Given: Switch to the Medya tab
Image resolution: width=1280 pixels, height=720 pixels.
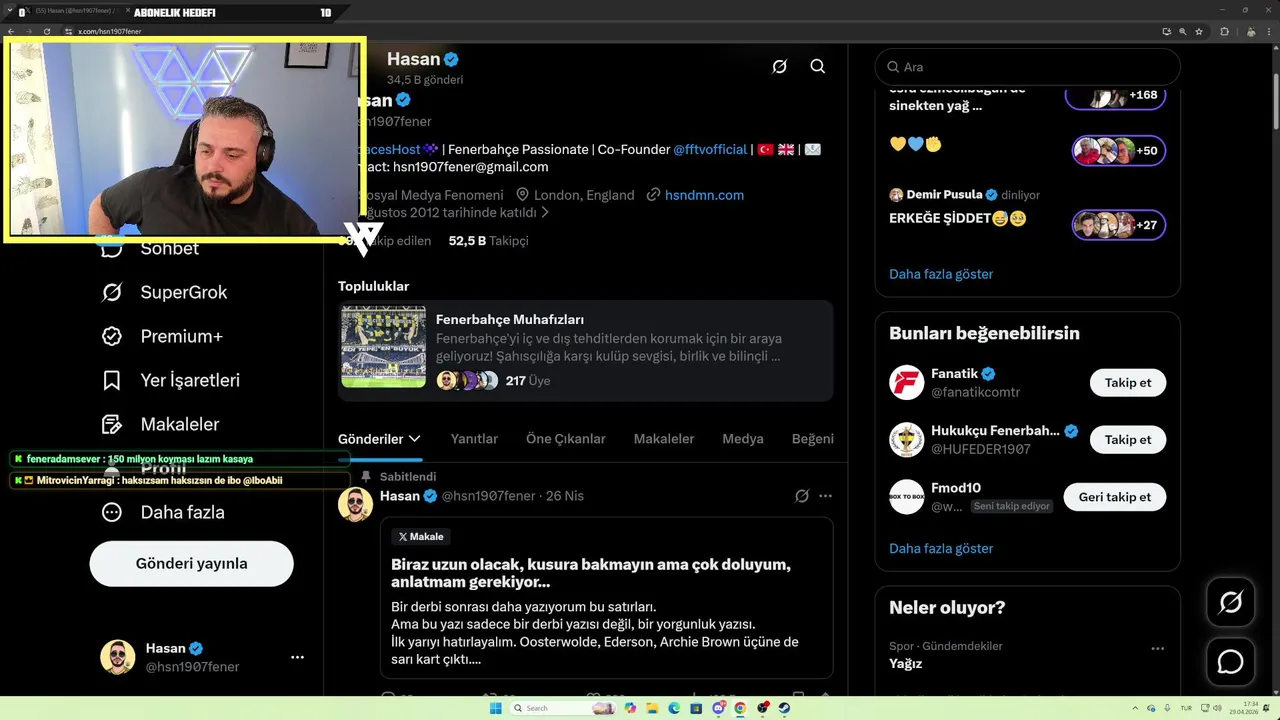Looking at the screenshot, I should 743,439.
